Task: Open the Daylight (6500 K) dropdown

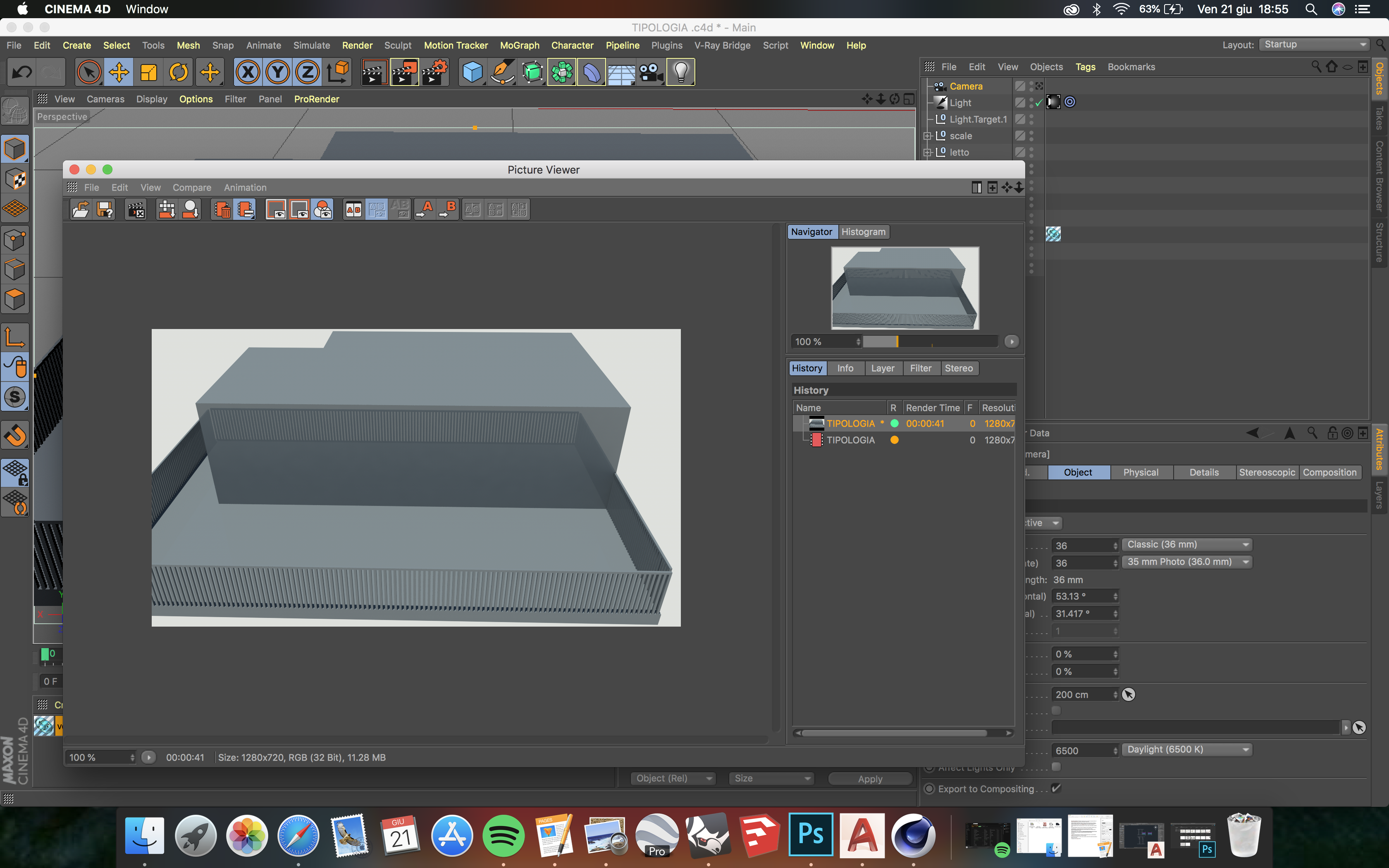Action: (1186, 750)
